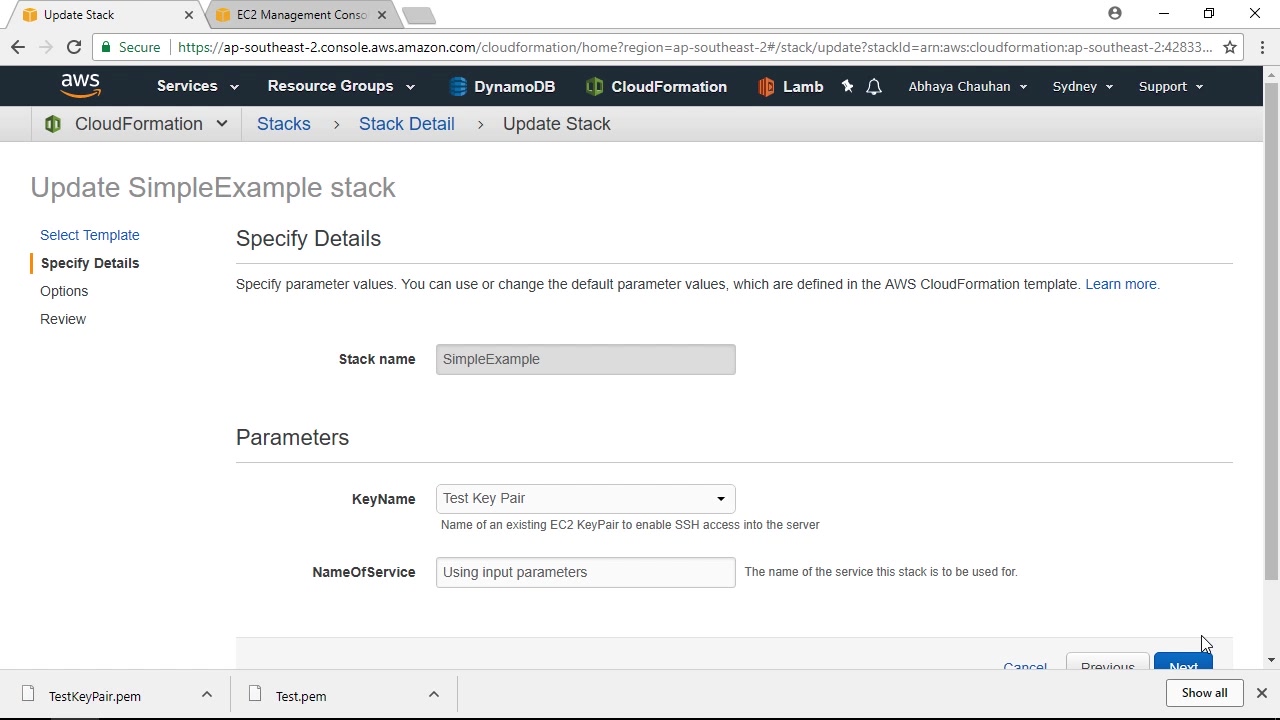Switch to the EC2 Management Console tab
Image resolution: width=1280 pixels, height=720 pixels.
click(x=301, y=15)
